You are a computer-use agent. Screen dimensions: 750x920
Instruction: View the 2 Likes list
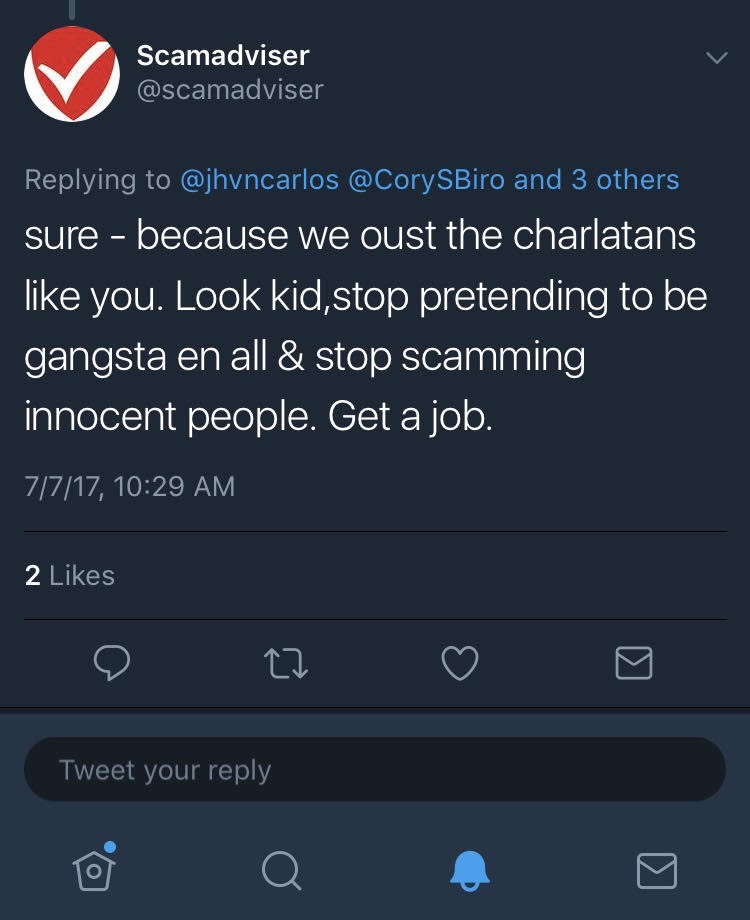pyautogui.click(x=70, y=575)
